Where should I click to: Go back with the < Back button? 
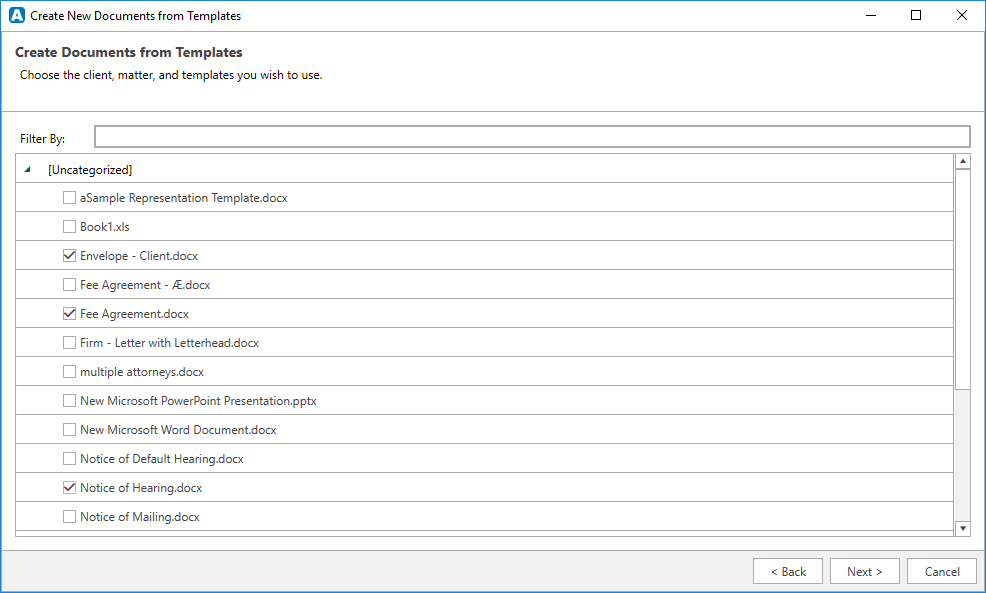[x=788, y=572]
